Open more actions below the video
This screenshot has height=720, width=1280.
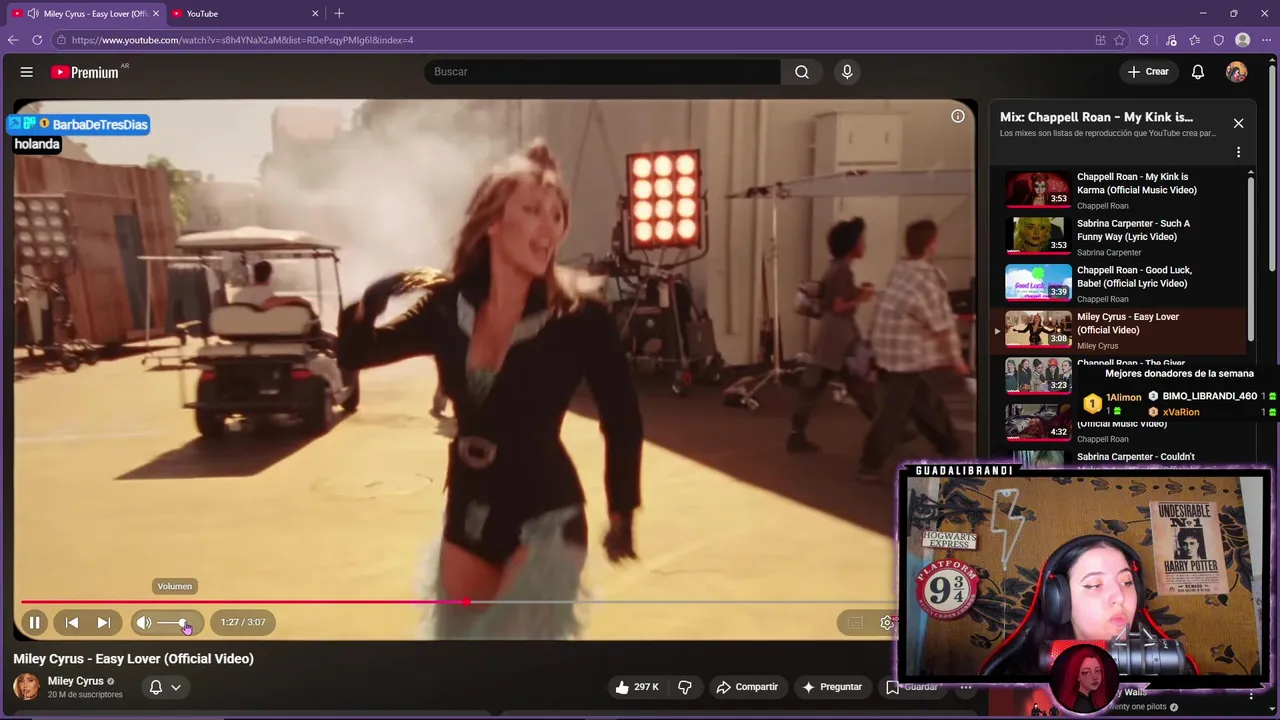tap(966, 687)
